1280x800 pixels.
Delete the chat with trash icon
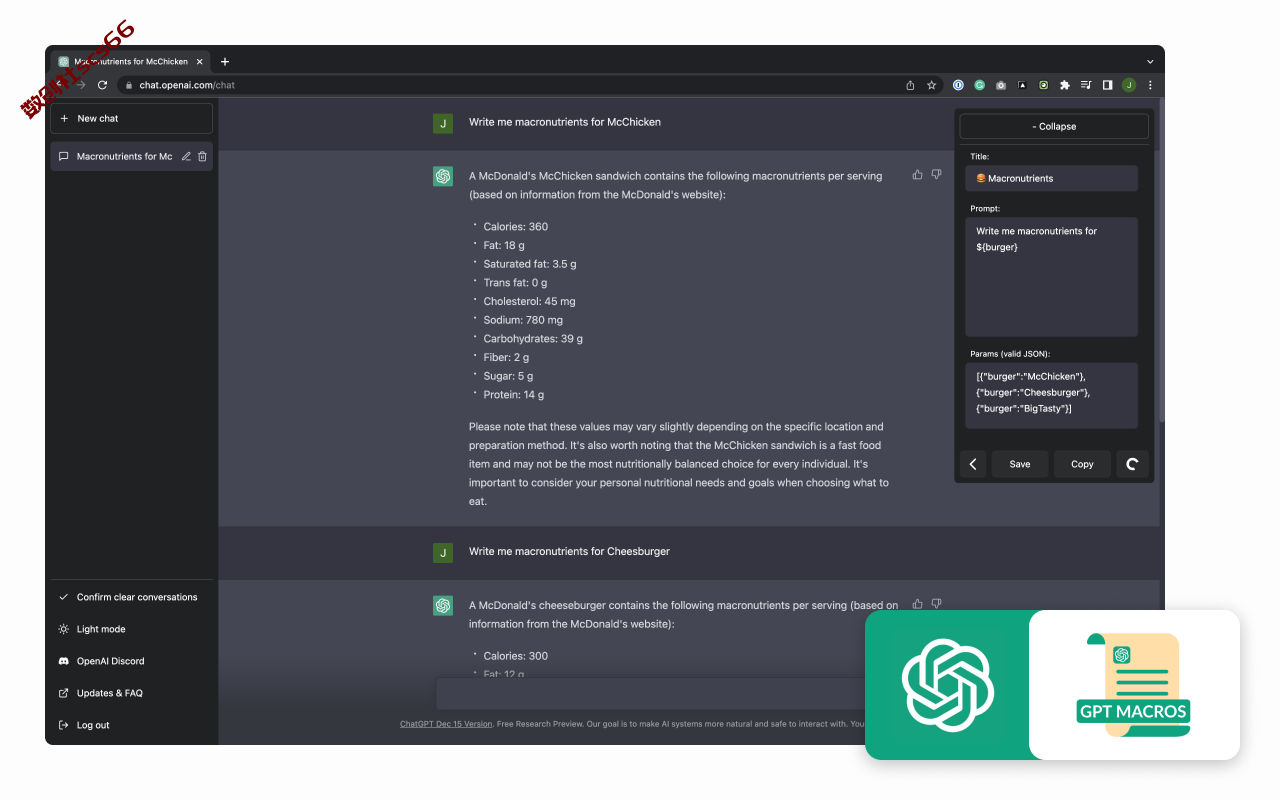point(202,156)
